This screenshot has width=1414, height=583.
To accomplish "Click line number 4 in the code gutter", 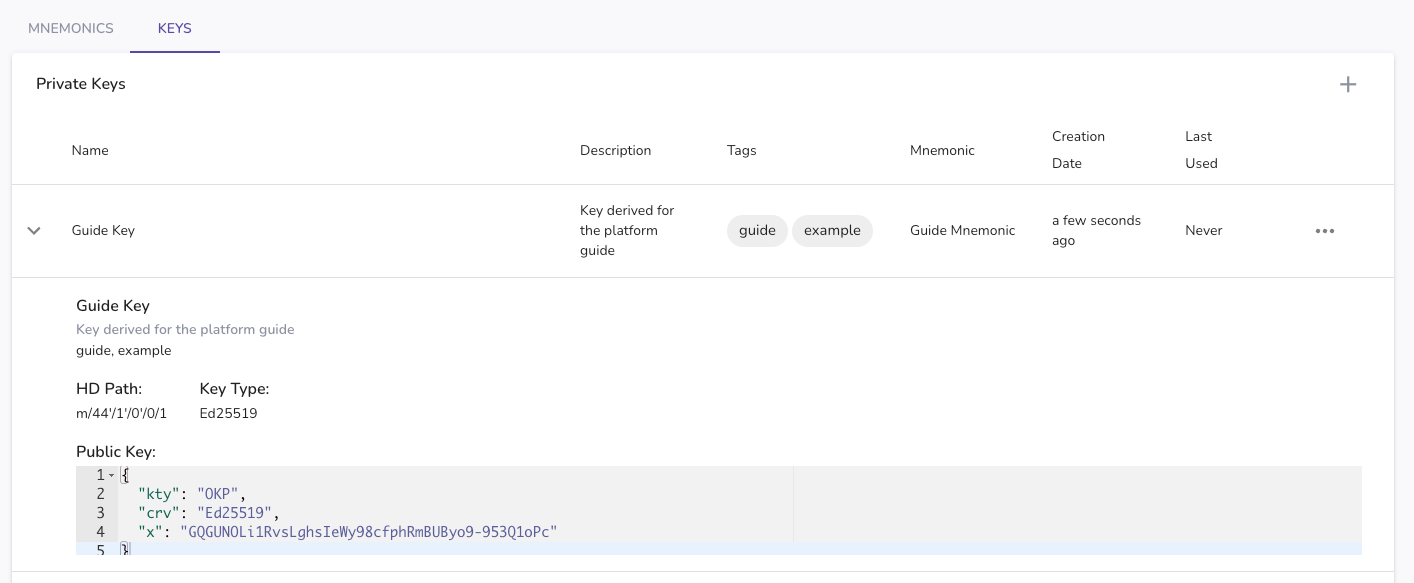I will [x=101, y=532].
